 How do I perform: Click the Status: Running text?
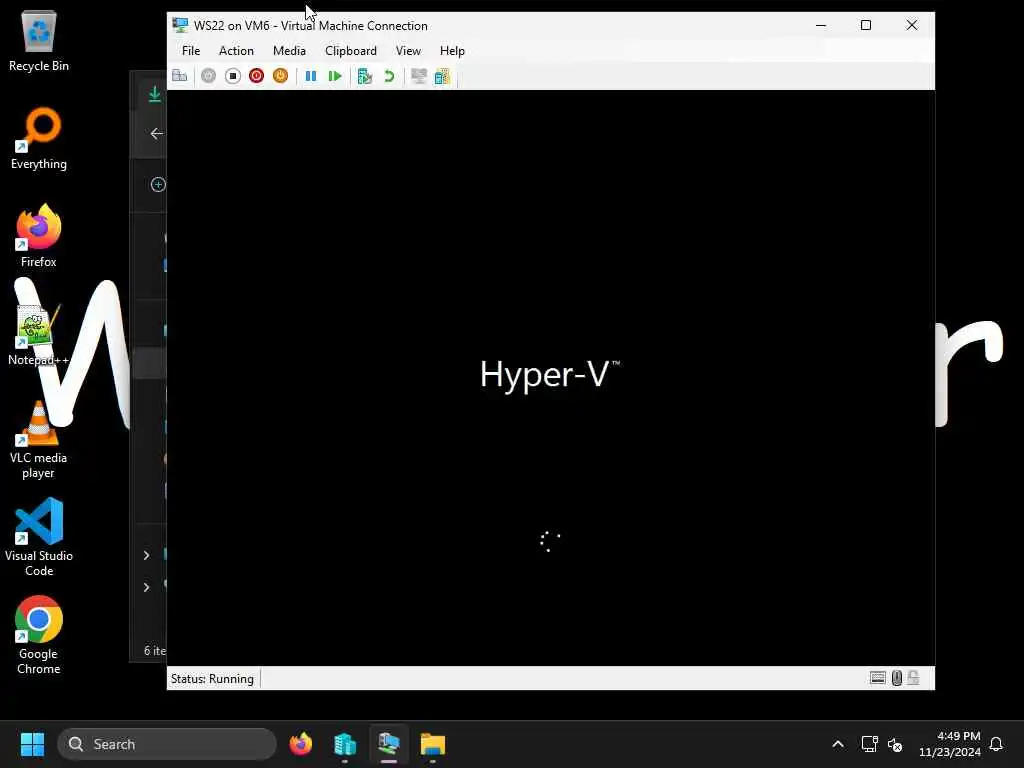click(x=212, y=679)
